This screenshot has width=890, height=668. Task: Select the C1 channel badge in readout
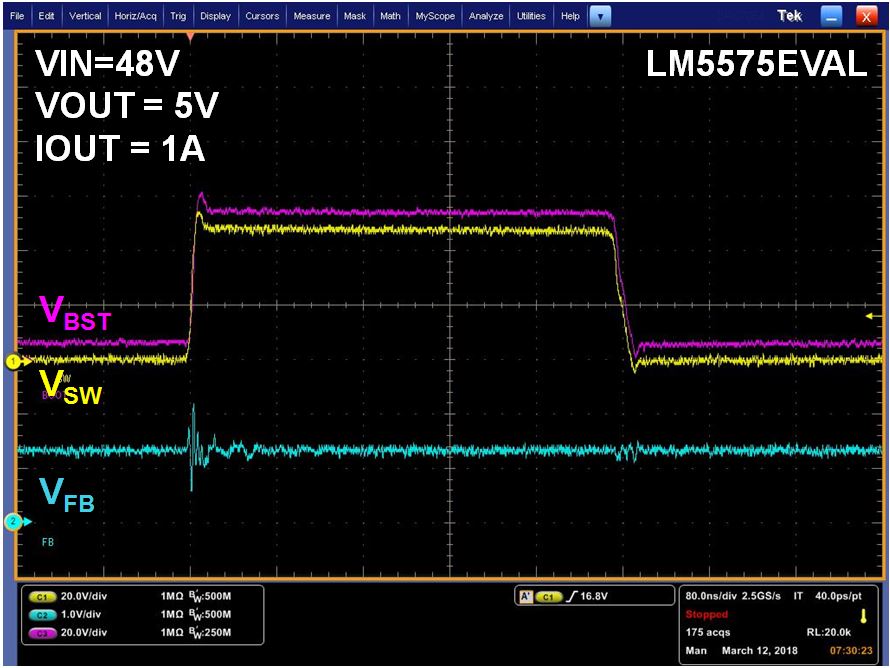tap(42, 596)
